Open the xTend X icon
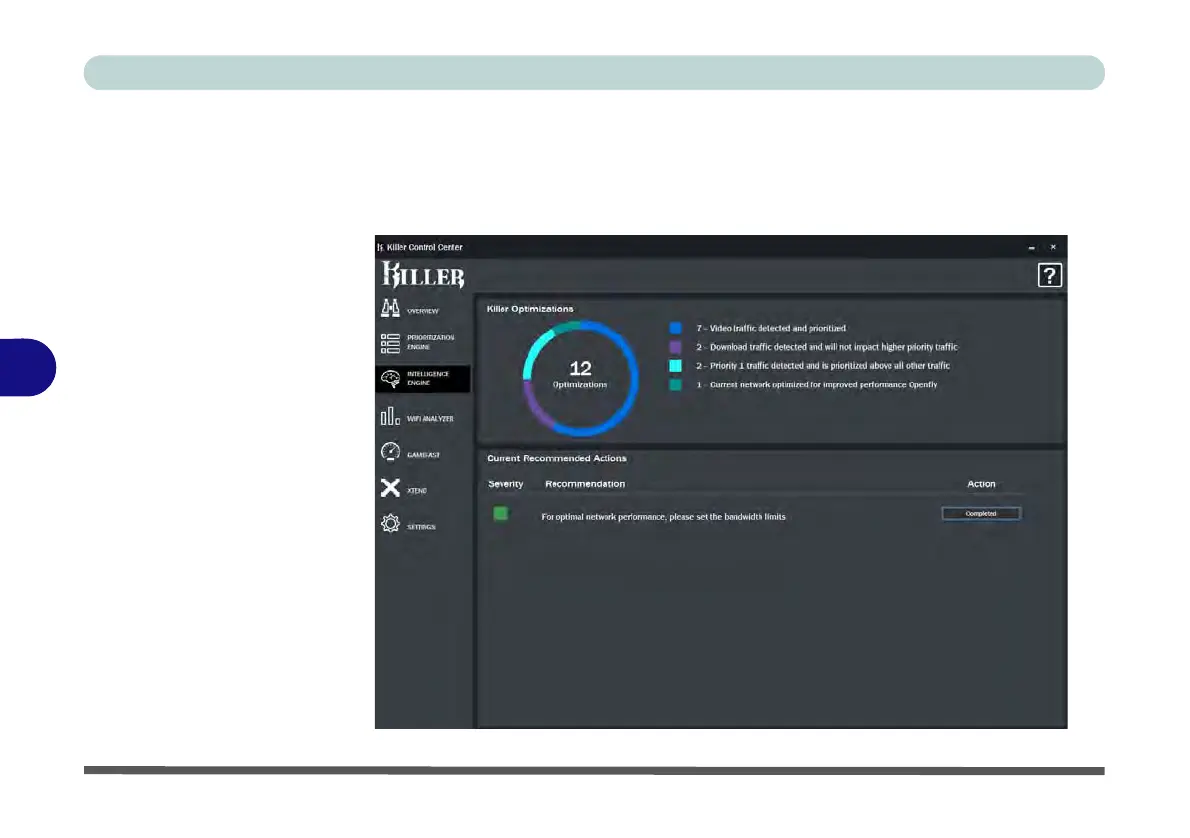1190x838 pixels. (x=390, y=487)
